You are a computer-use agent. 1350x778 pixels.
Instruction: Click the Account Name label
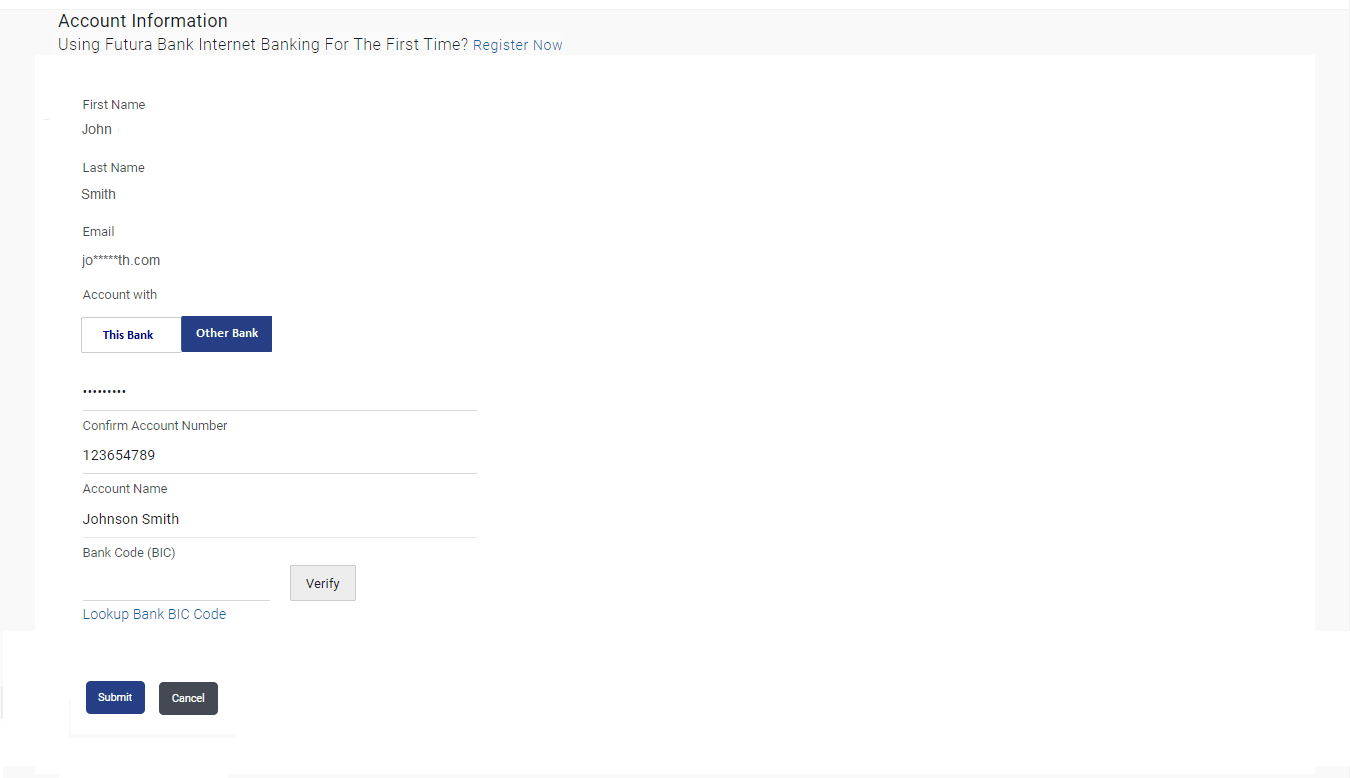tap(125, 489)
